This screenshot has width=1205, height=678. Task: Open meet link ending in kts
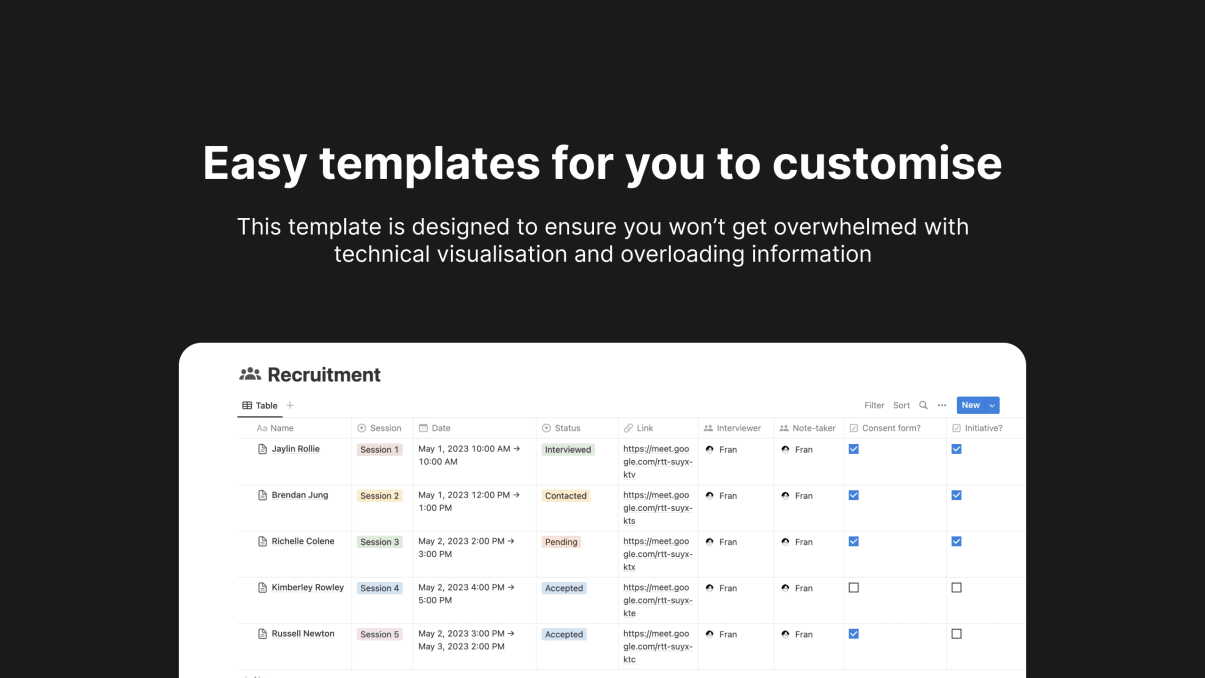[657, 508]
